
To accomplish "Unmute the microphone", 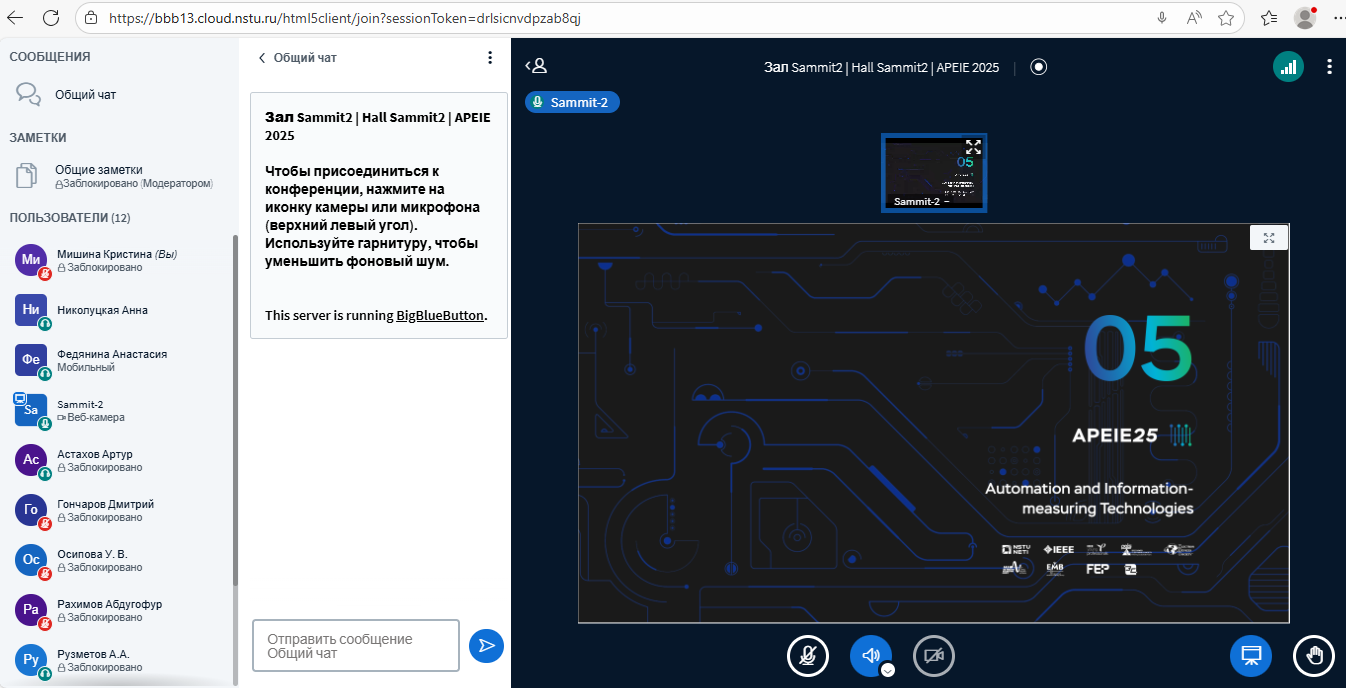I will click(x=807, y=656).
